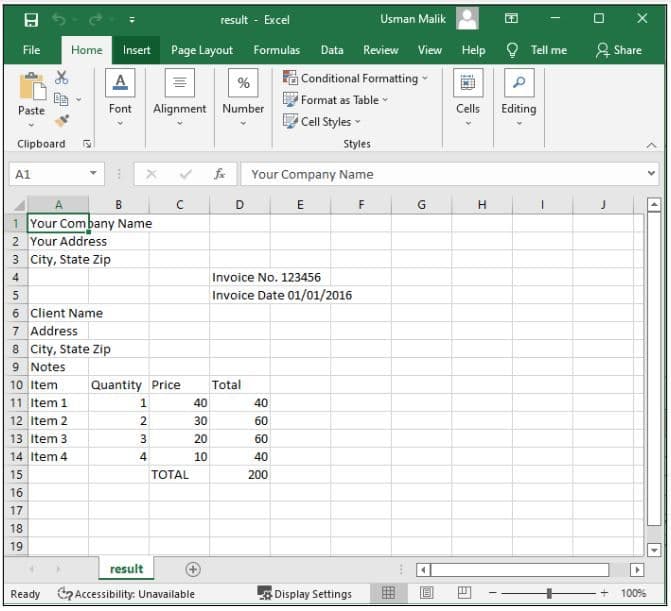Click the Insert Function fx icon
The height and width of the screenshot is (611, 671).
tap(219, 174)
